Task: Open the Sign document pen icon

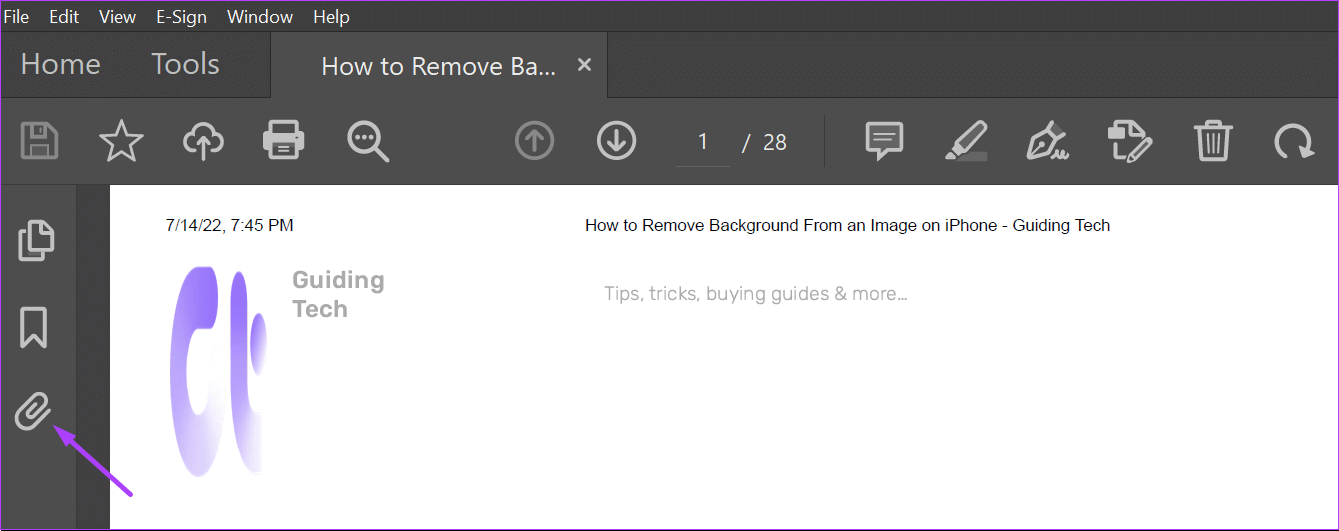Action: click(1047, 141)
